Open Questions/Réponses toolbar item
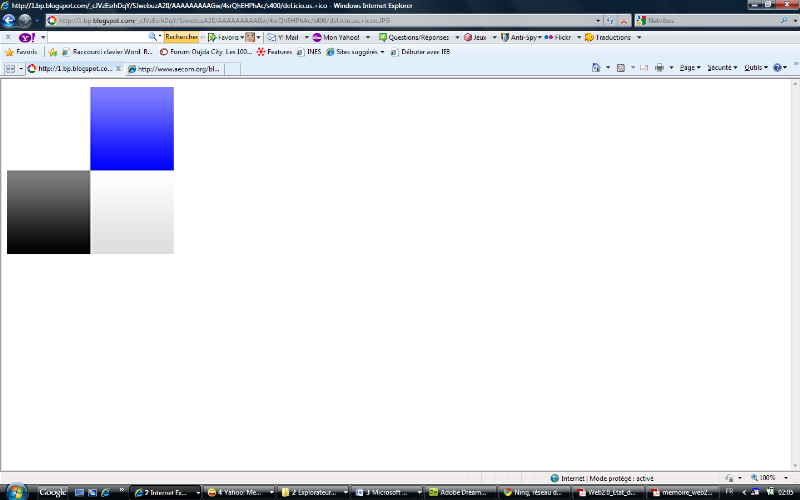 [414, 37]
